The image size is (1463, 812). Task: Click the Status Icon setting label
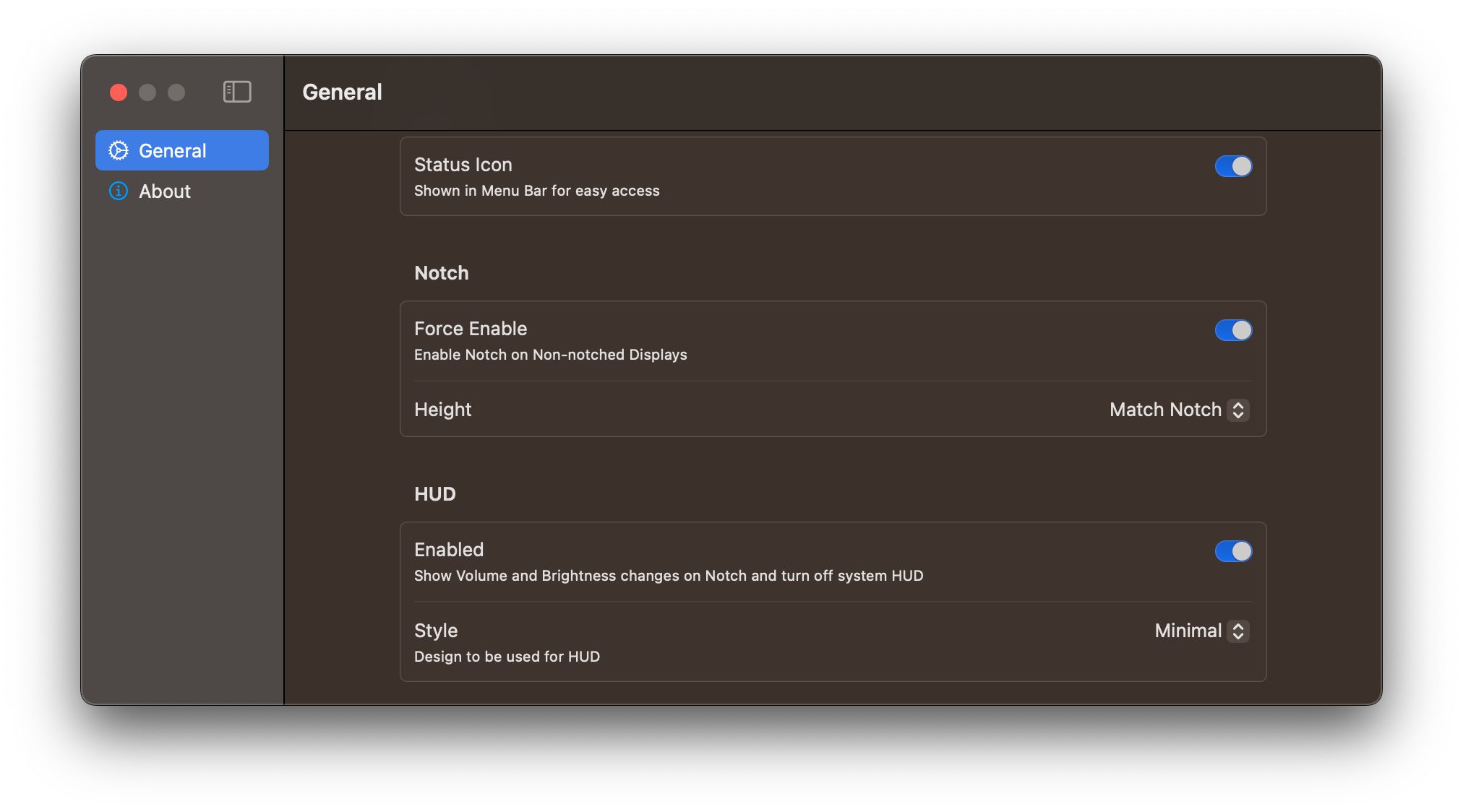click(x=463, y=165)
